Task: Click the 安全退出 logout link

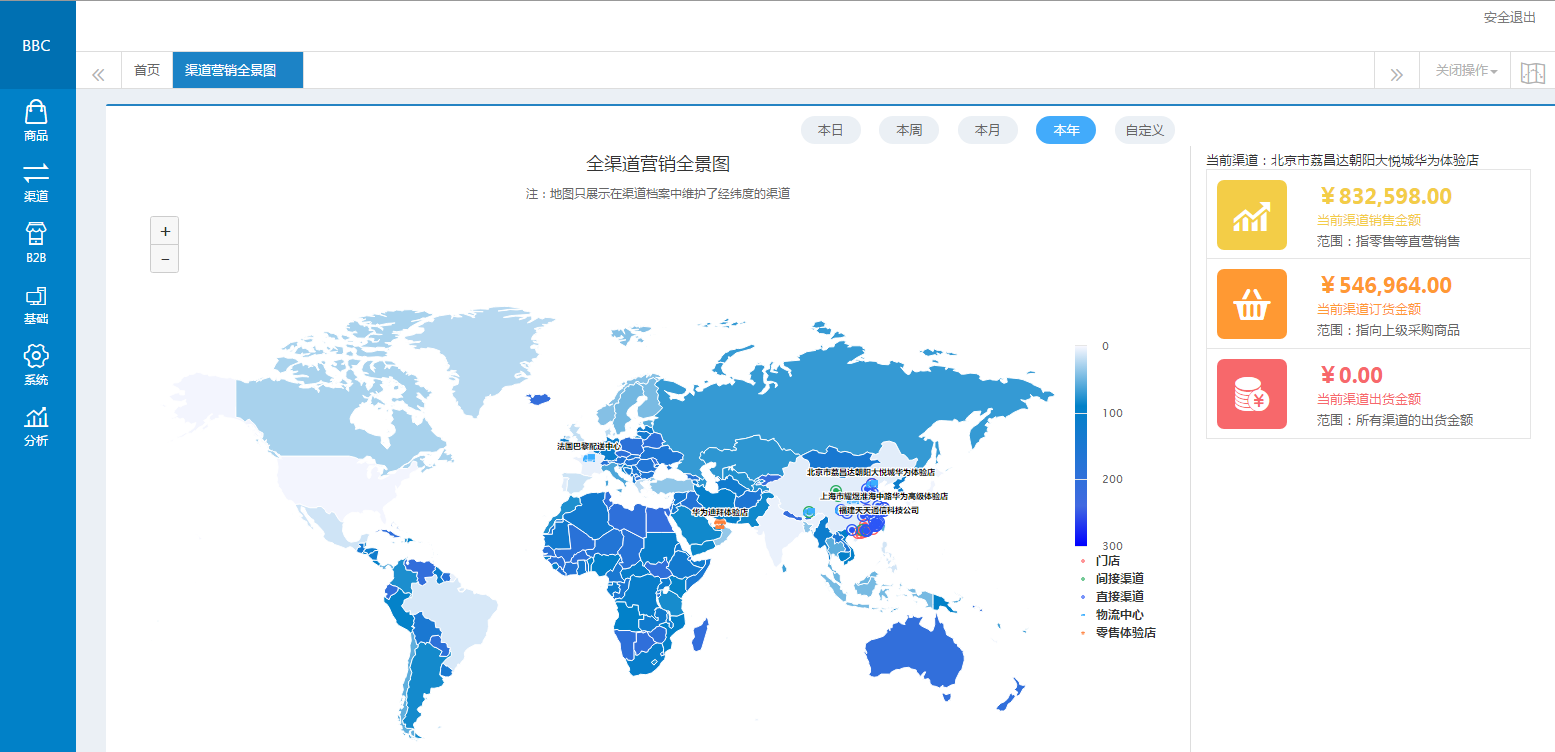Action: point(1509,18)
